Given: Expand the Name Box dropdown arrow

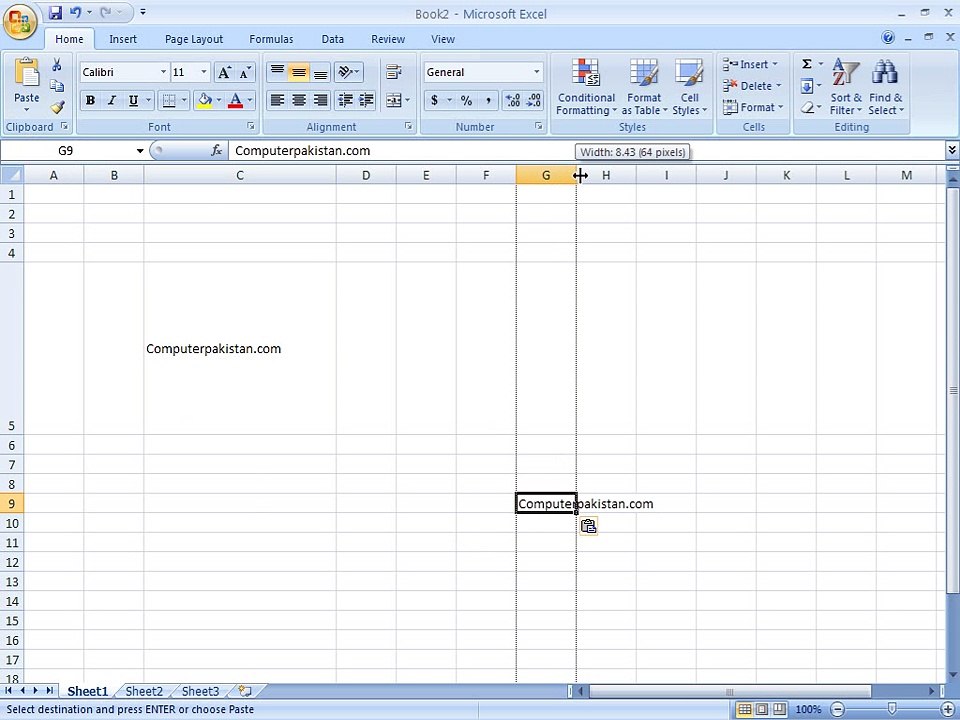Looking at the screenshot, I should [x=140, y=151].
